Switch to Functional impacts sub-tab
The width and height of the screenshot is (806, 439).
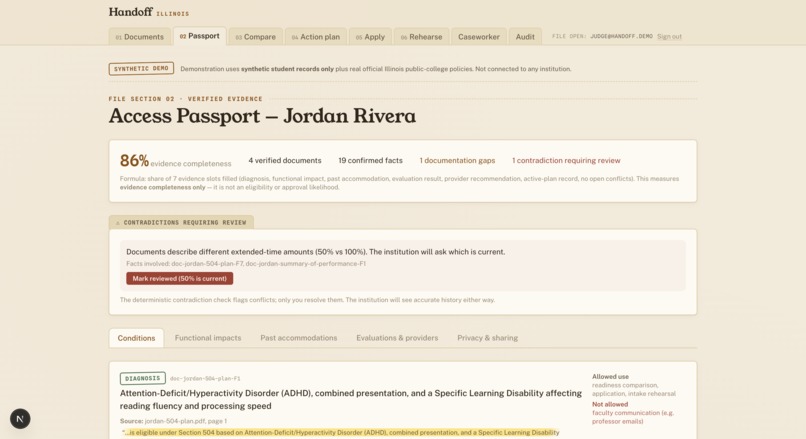208,338
